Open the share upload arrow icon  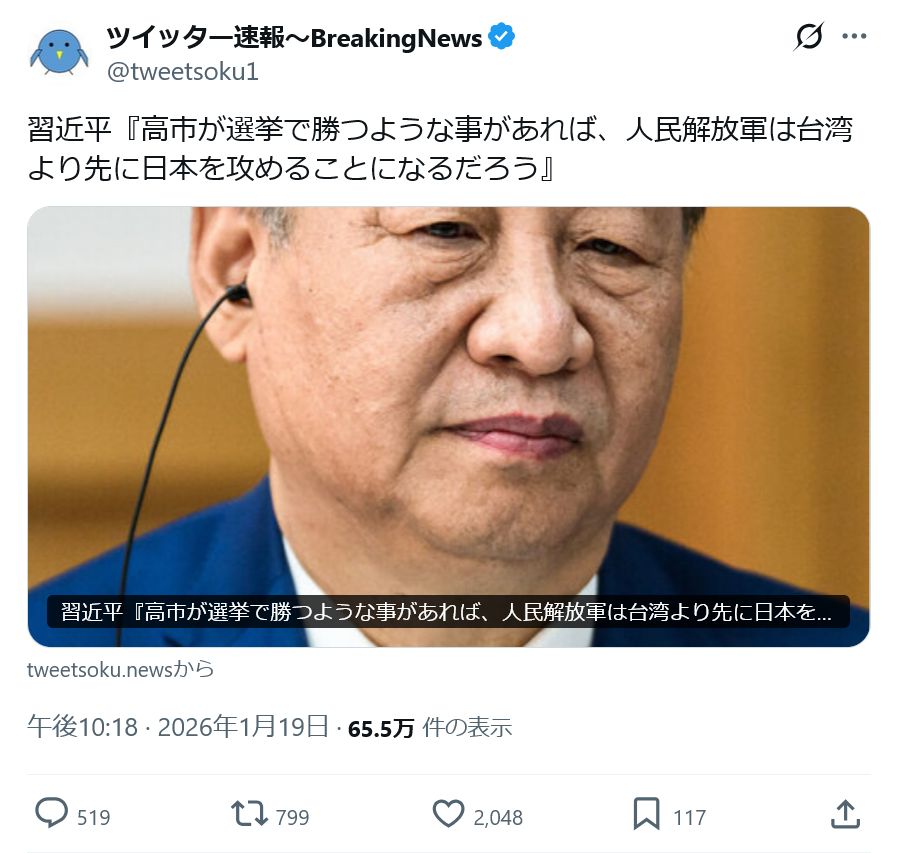(845, 814)
